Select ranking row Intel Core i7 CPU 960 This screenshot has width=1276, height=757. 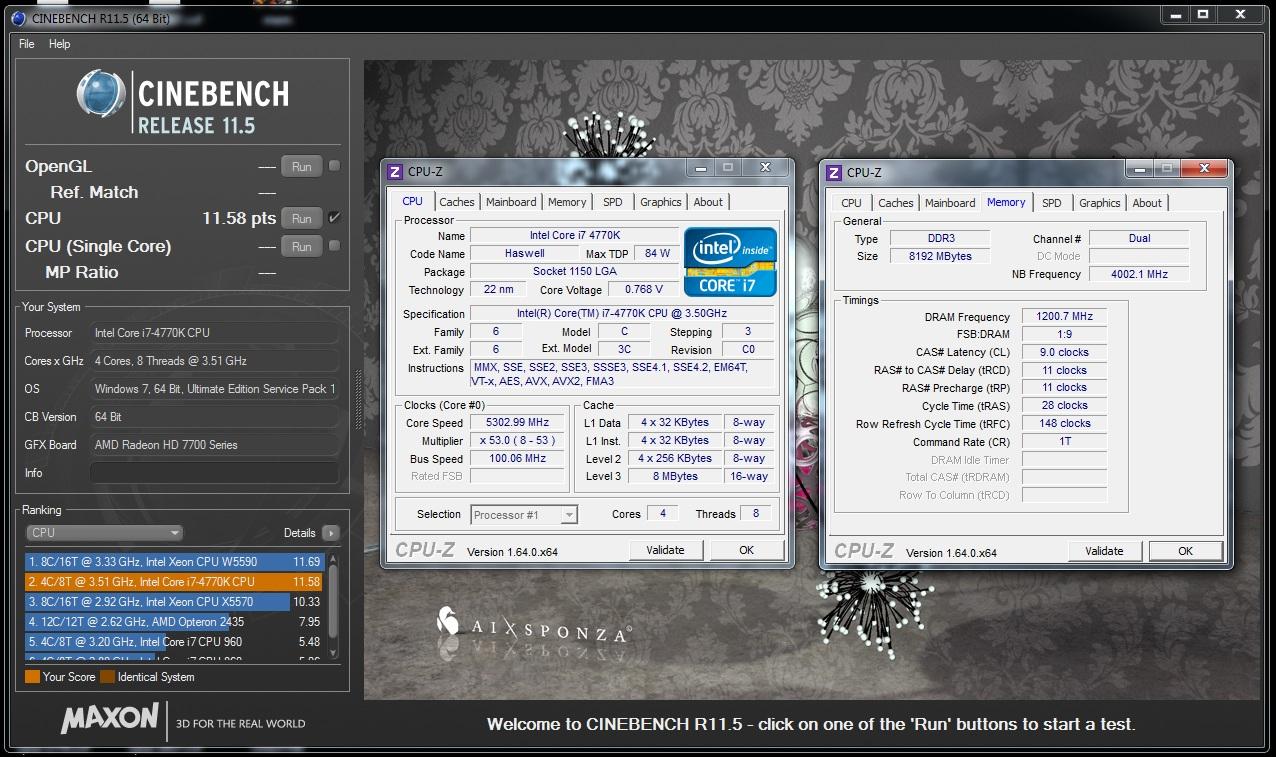point(174,642)
